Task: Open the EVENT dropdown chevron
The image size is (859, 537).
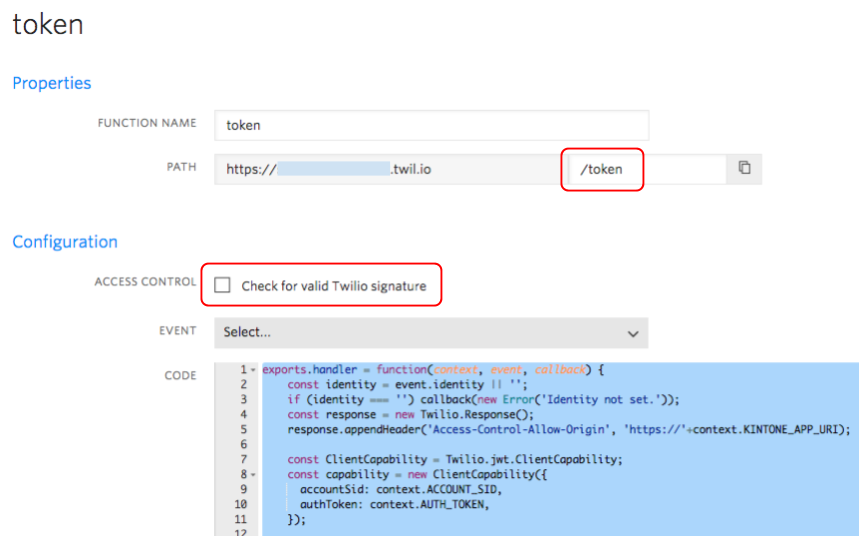Action: tap(632, 333)
